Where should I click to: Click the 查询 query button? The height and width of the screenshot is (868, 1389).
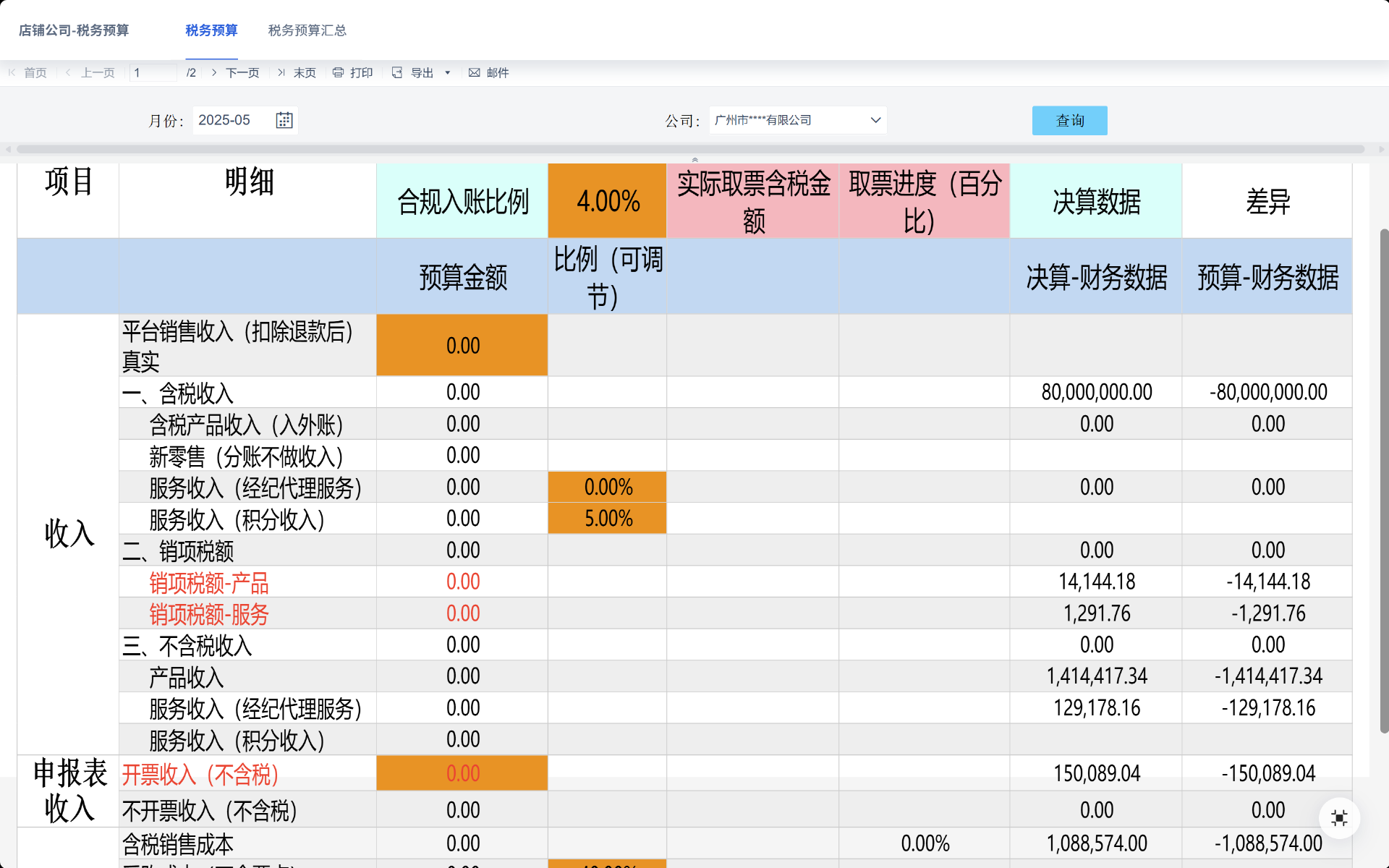(x=1069, y=120)
